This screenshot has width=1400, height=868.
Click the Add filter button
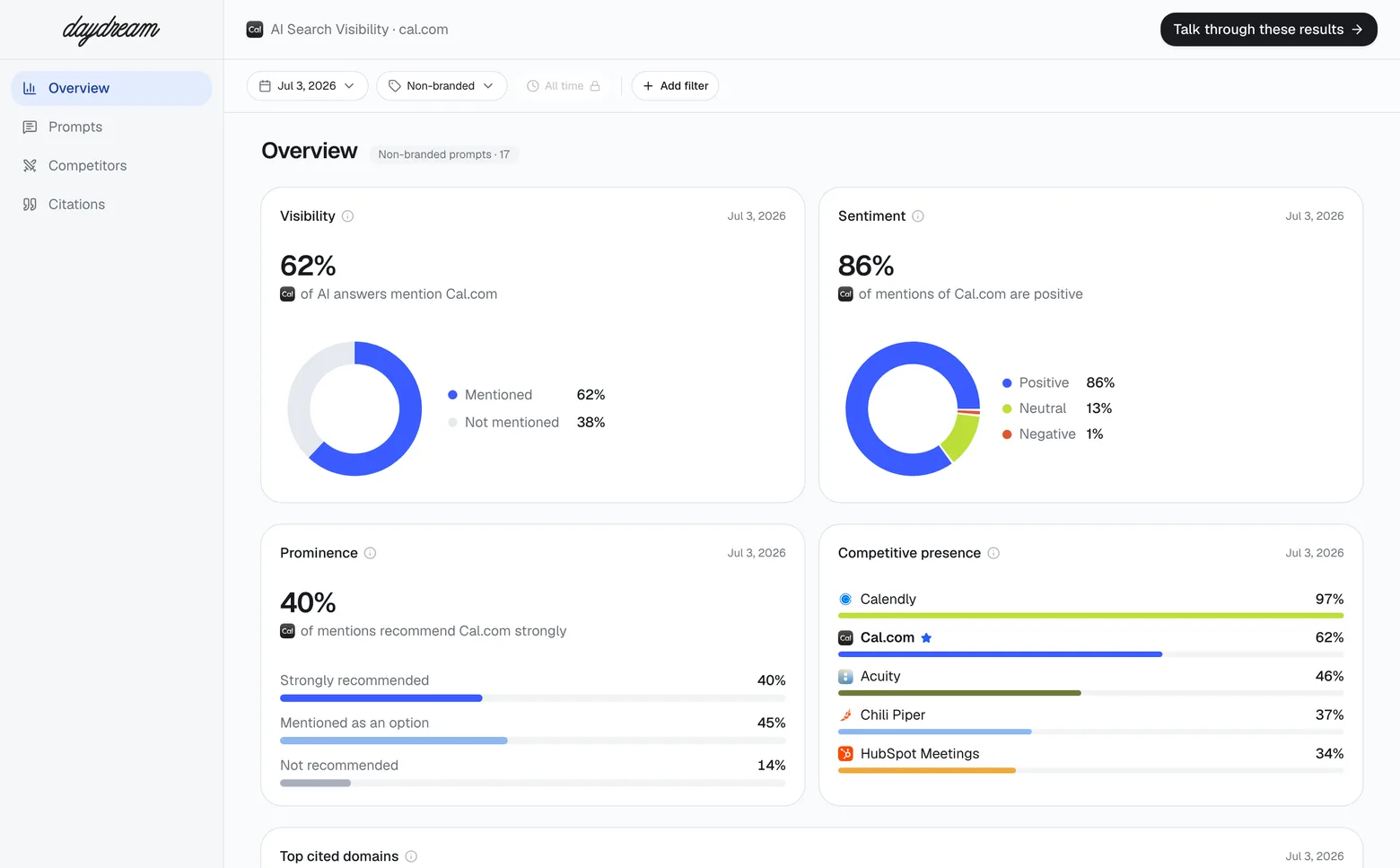click(x=675, y=86)
